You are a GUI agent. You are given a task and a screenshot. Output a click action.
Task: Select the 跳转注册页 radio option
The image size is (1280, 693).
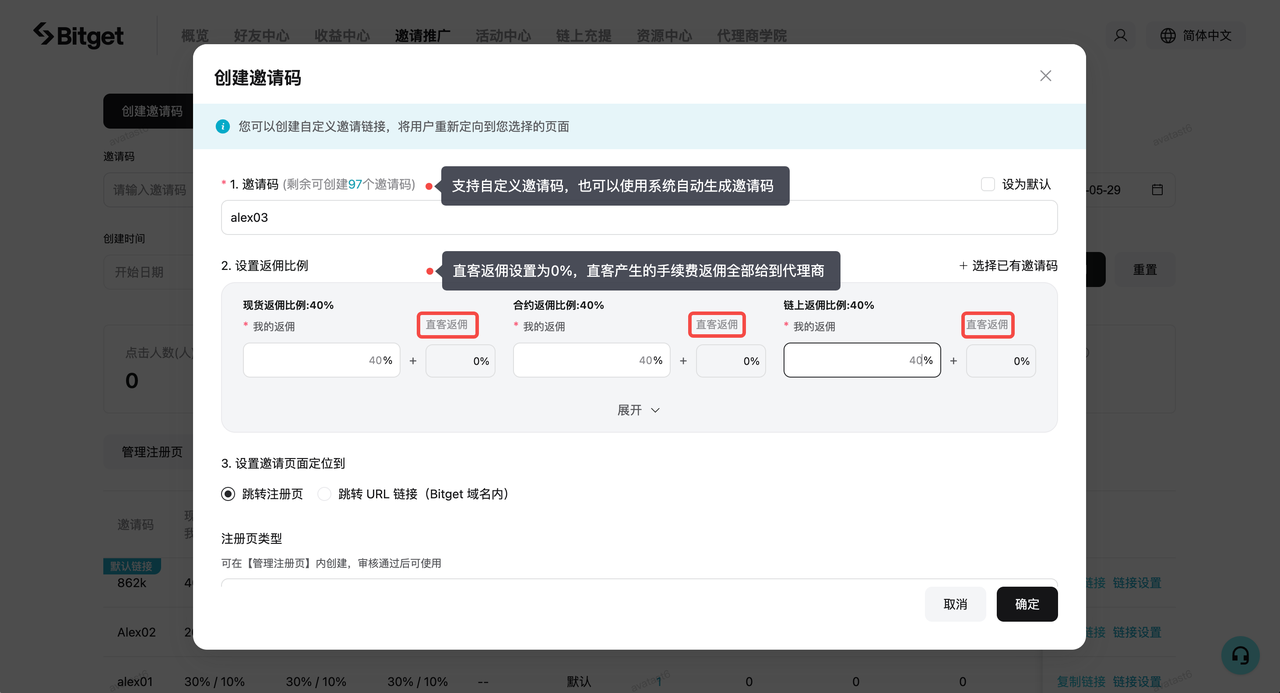[x=228, y=494]
